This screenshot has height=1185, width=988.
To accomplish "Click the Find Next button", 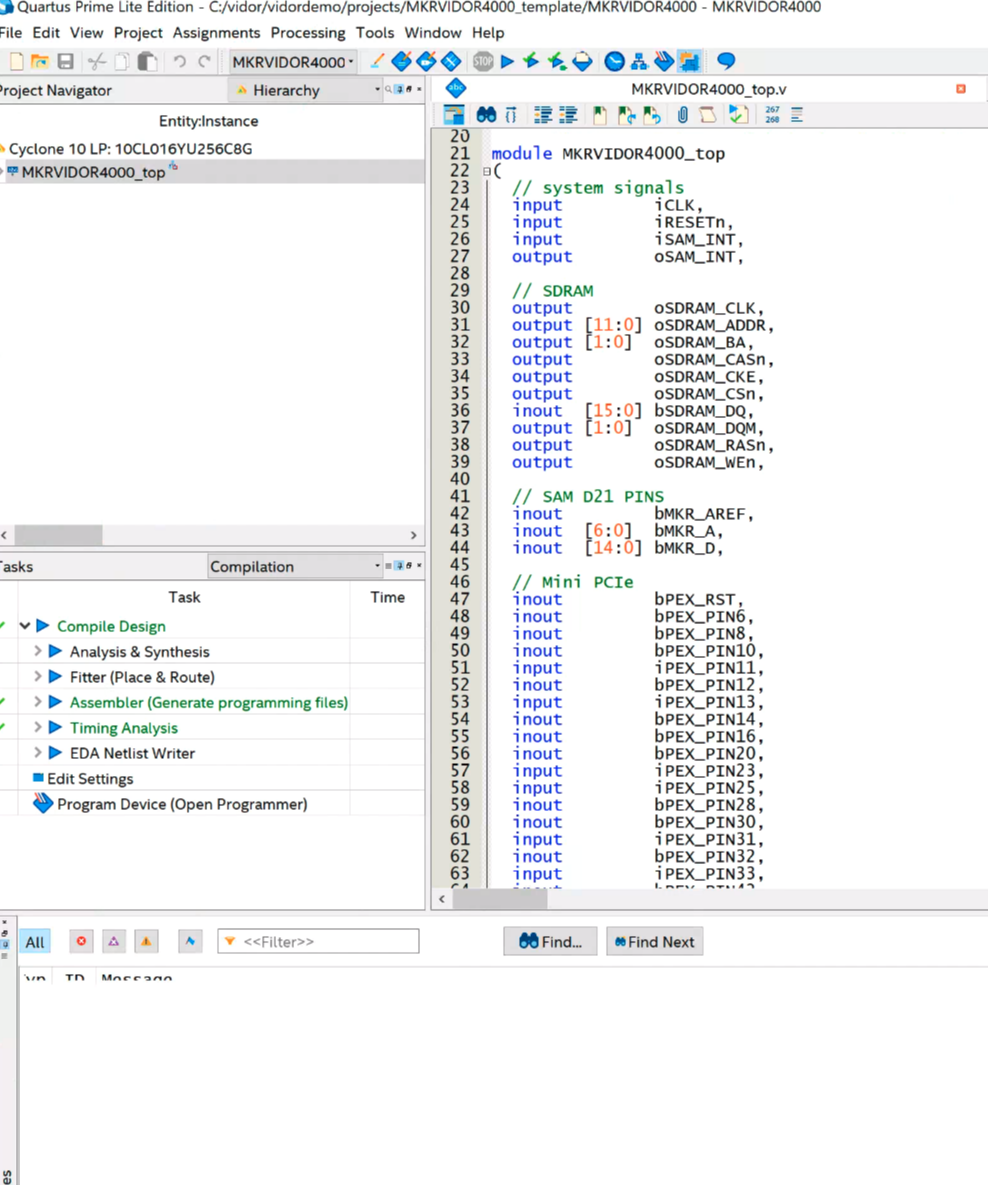I will (654, 942).
